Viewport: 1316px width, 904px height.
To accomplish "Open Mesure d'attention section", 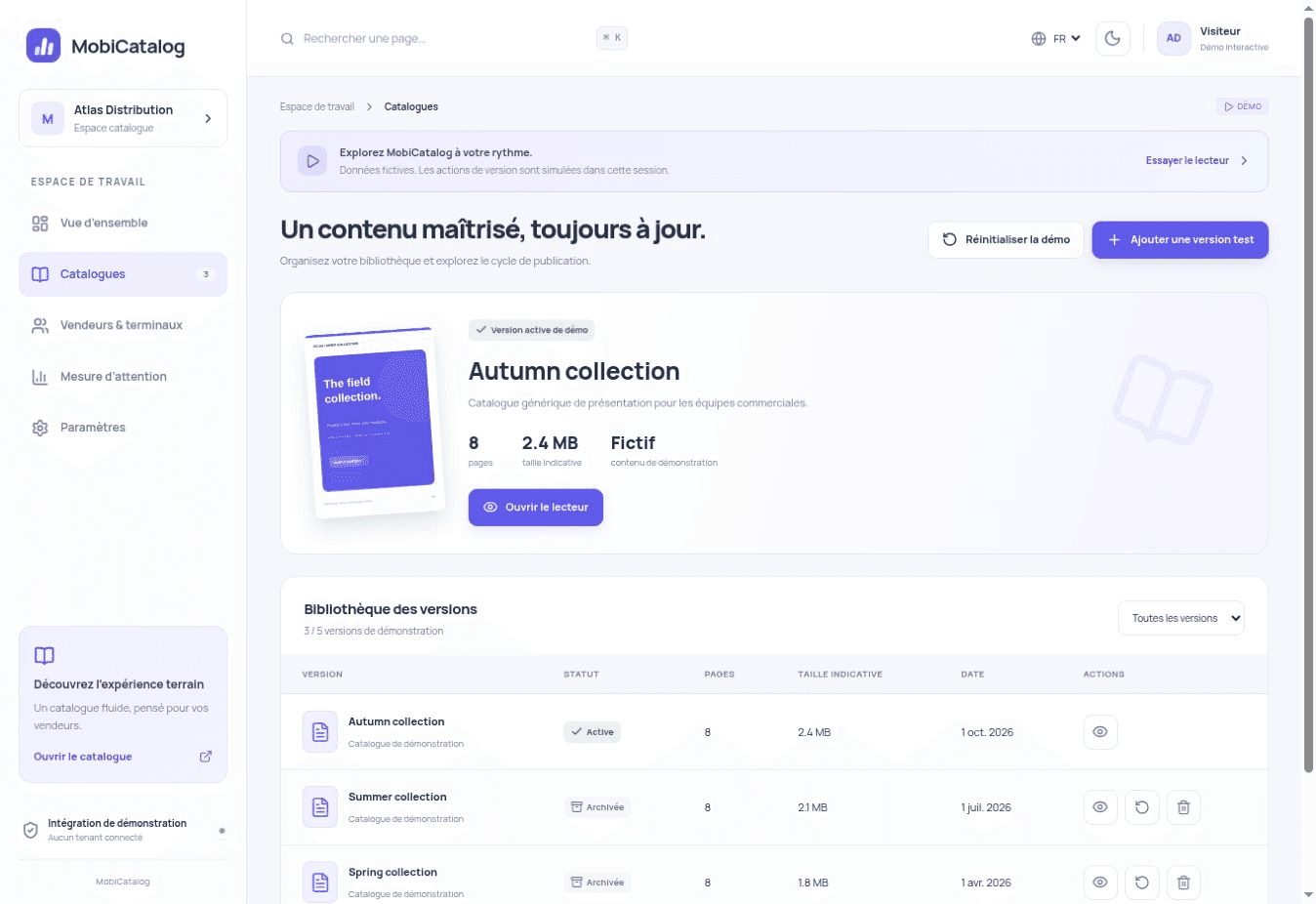I will [123, 377].
